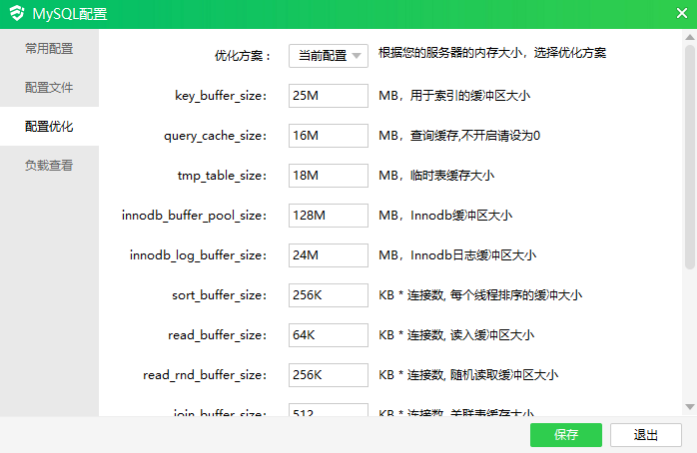Click the tmp_table_size label text

pos(222,176)
